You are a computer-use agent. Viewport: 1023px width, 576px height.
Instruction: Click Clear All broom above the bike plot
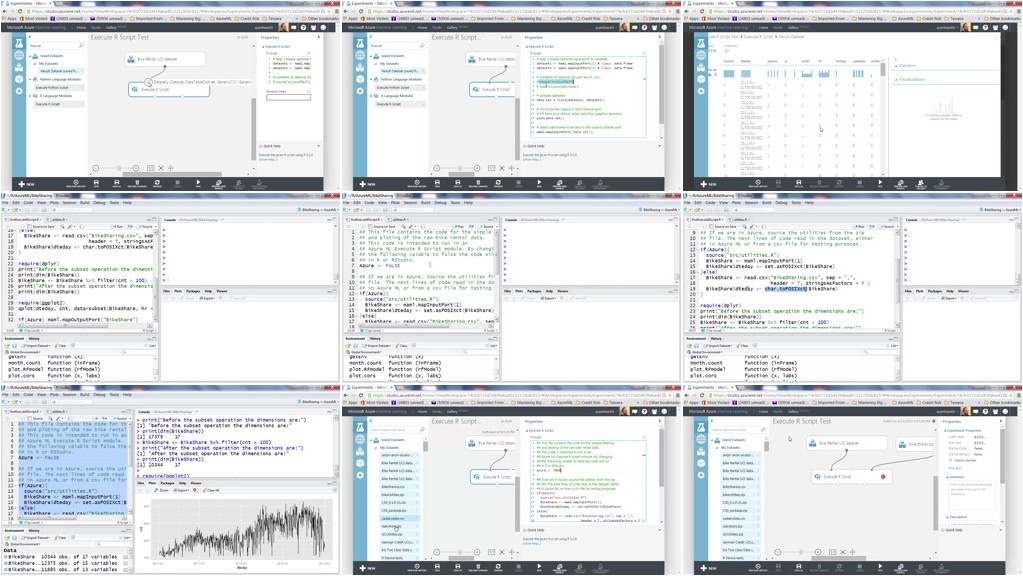(211, 490)
